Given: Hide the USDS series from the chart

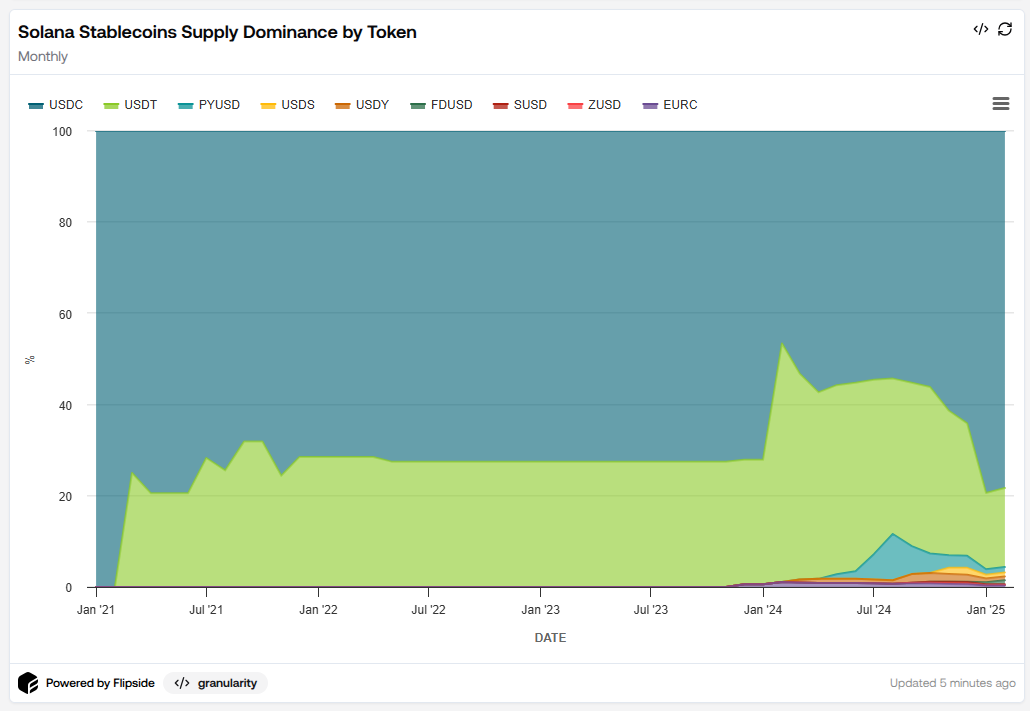Looking at the screenshot, I should pyautogui.click(x=289, y=104).
